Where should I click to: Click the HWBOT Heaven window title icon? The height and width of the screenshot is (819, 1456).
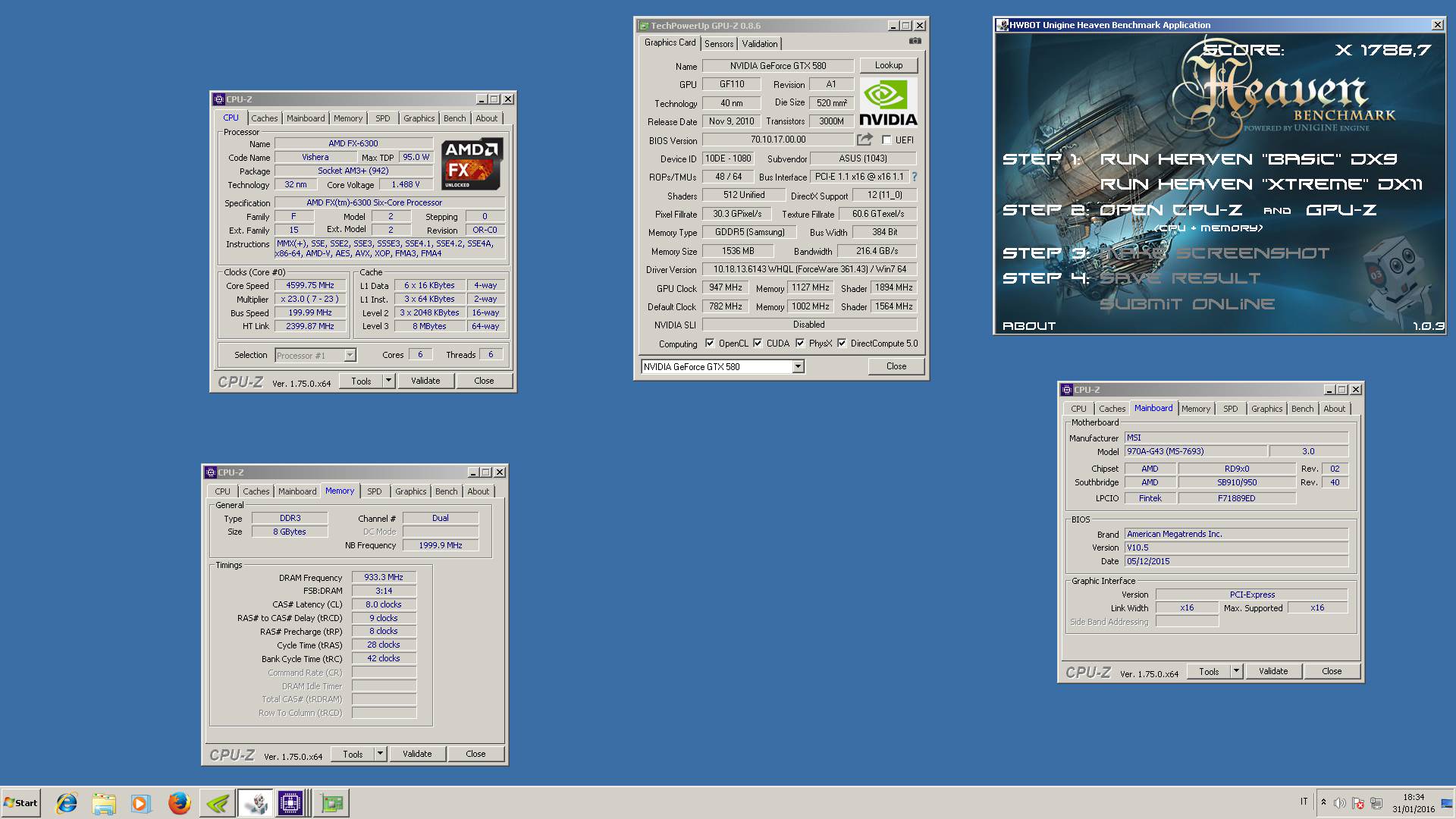1003,25
